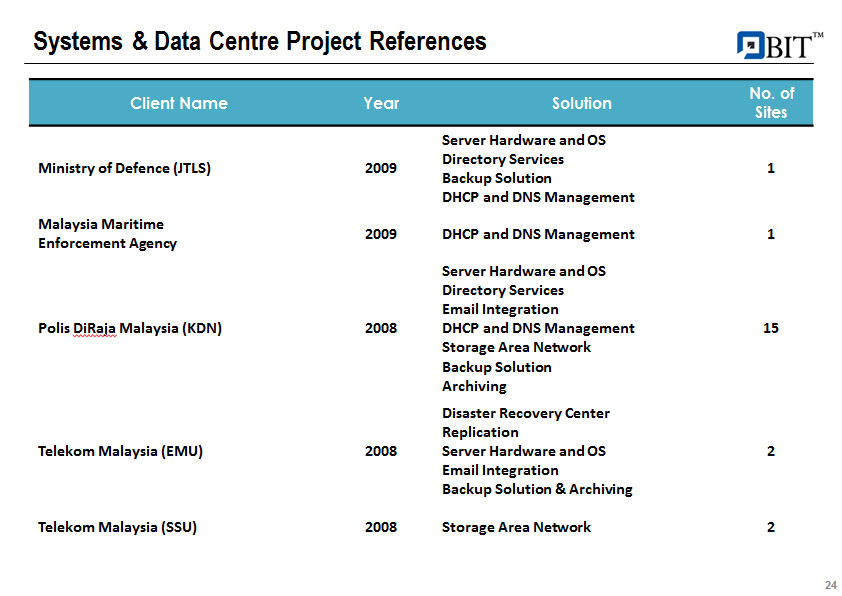Screen dimensions: 842x596
Task: Select the slide title about Project References
Action: (260, 42)
